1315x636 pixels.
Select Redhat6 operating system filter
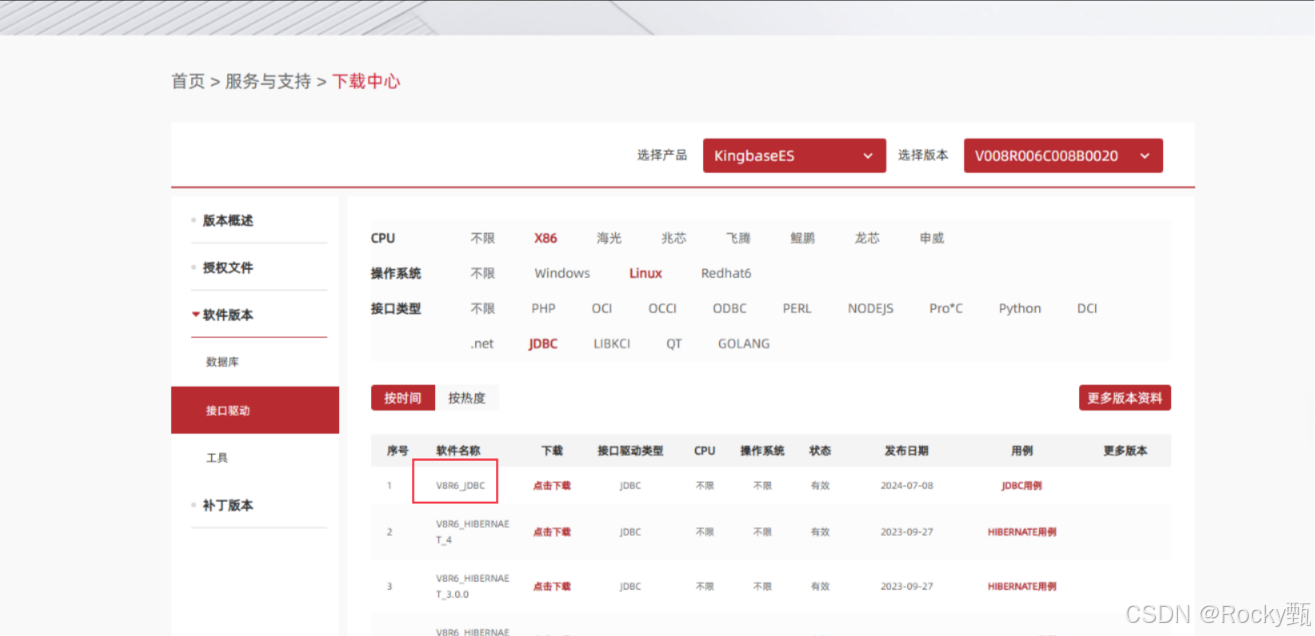(x=726, y=273)
